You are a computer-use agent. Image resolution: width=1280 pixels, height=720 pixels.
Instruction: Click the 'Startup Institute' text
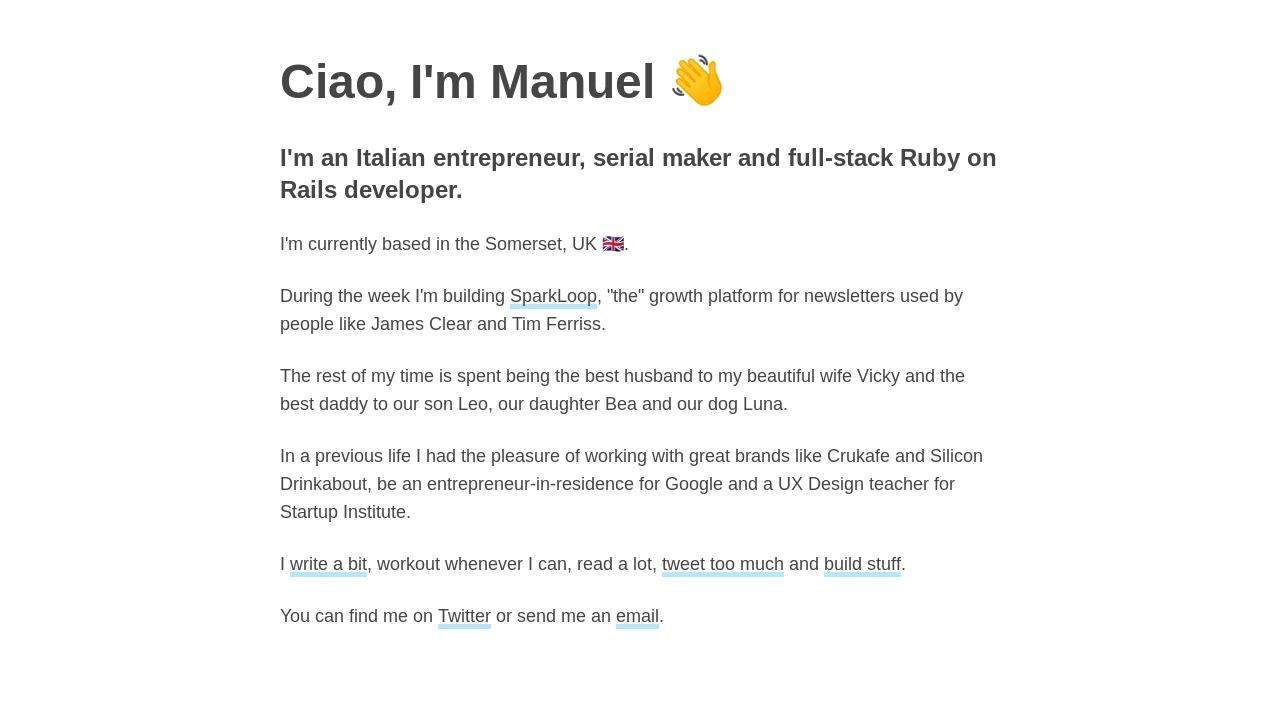point(343,512)
